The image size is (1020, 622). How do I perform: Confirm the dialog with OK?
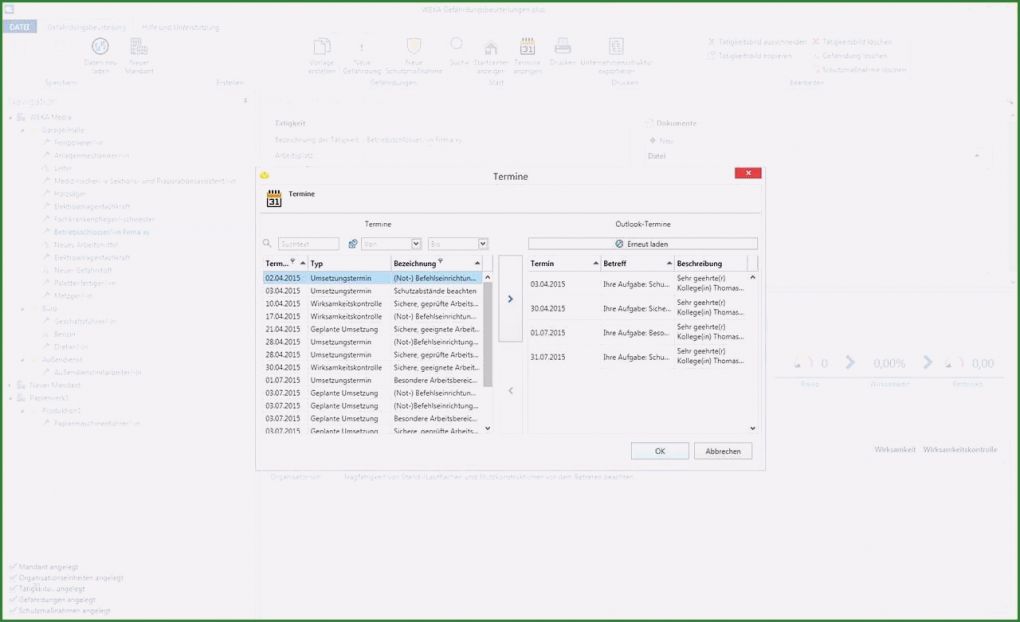[659, 451]
